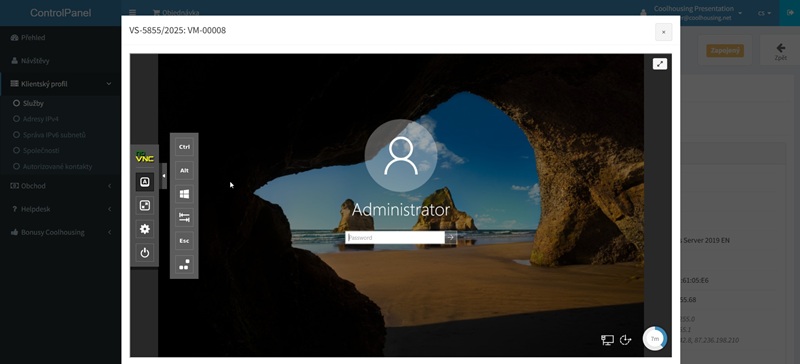Screen dimensions: 800x364
Task: Expand the Obchod sidebar section
Action: pos(61,186)
